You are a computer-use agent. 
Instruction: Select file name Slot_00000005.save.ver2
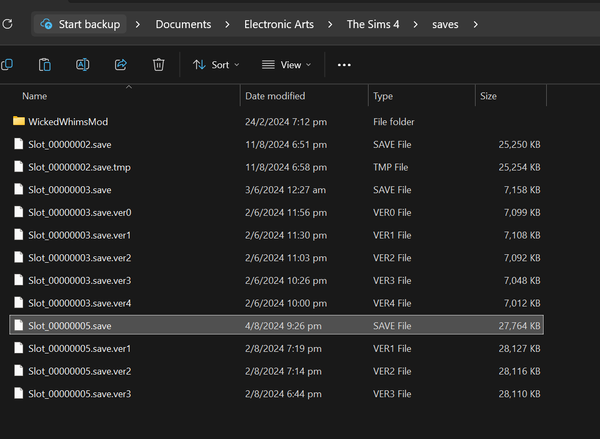coord(80,371)
